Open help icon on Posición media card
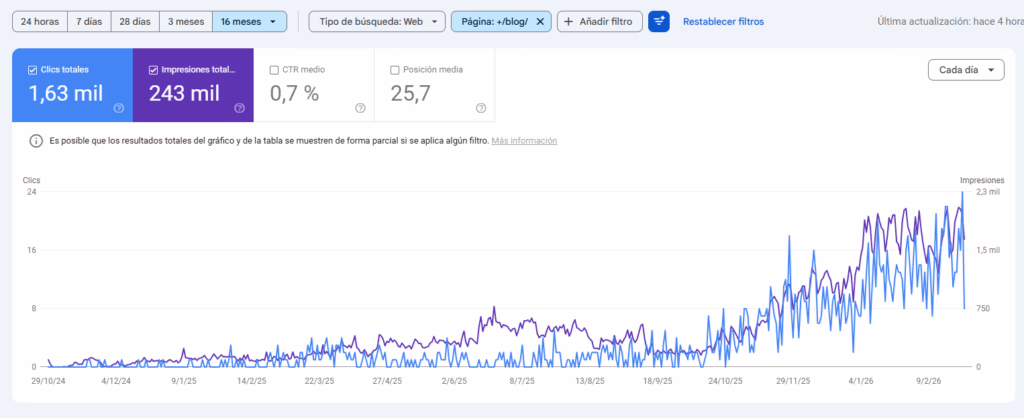 tap(481, 108)
